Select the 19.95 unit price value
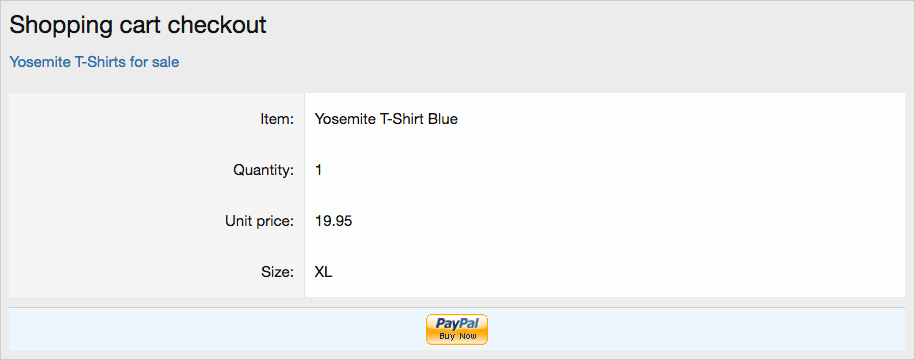 [333, 222]
